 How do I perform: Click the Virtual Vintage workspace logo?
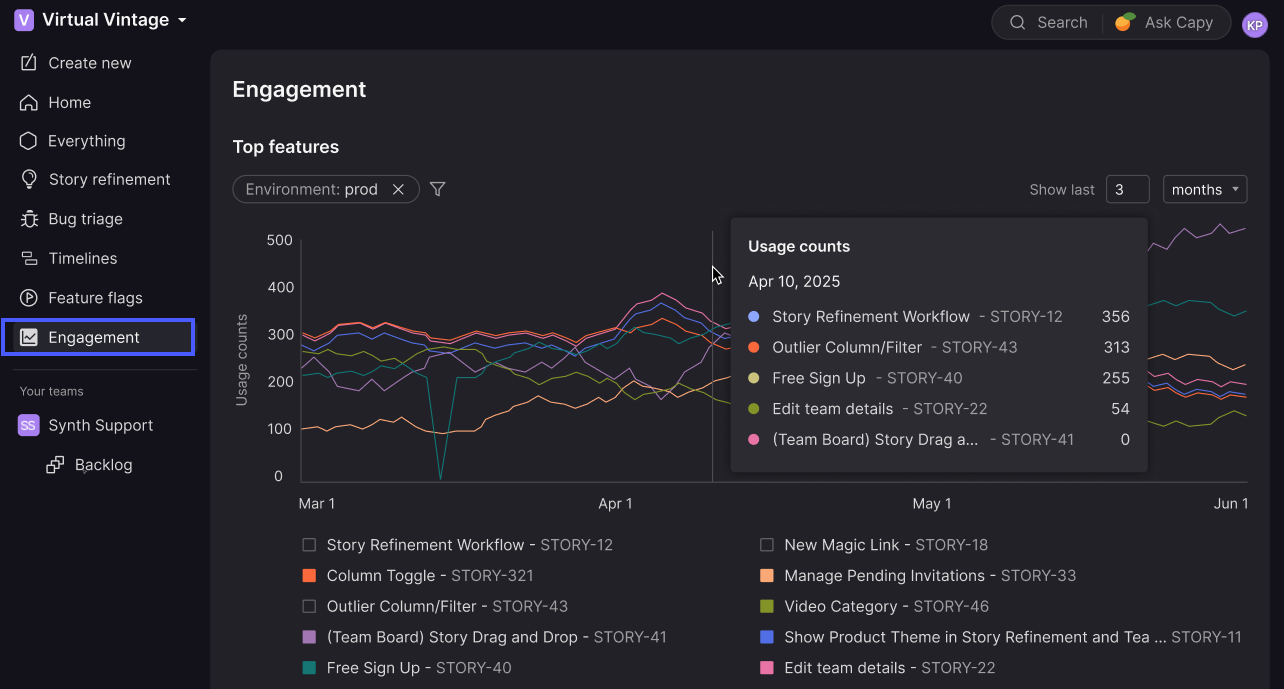tap(24, 20)
